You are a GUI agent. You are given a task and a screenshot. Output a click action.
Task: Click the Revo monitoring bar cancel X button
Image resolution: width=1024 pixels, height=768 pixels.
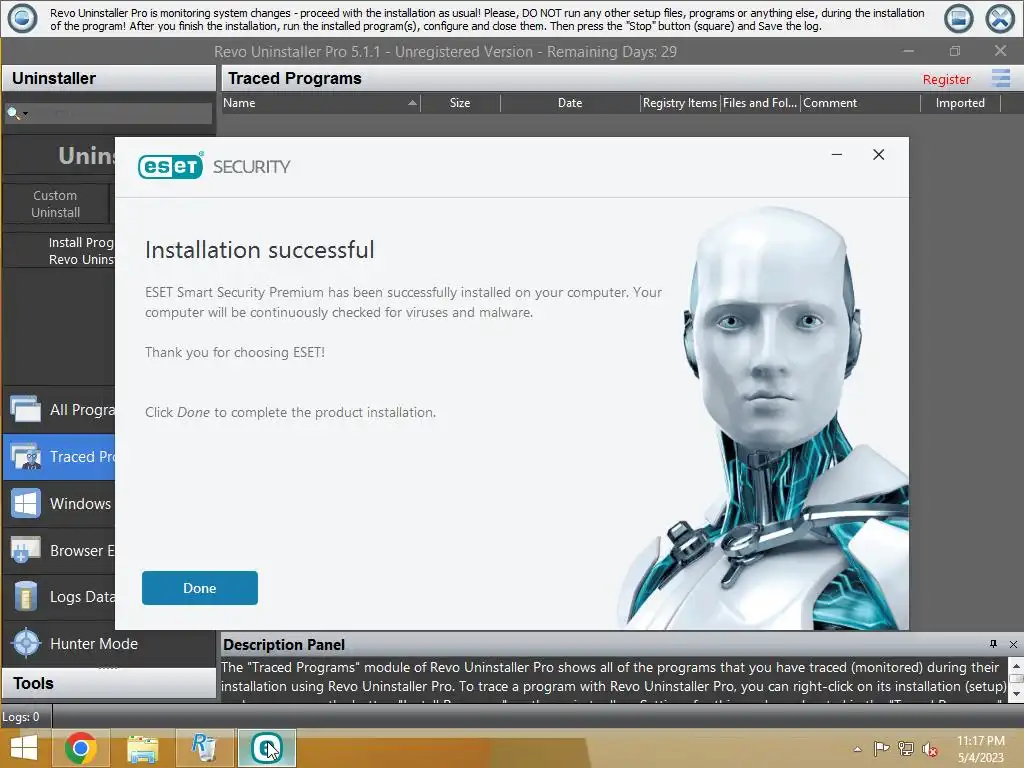(1000, 19)
